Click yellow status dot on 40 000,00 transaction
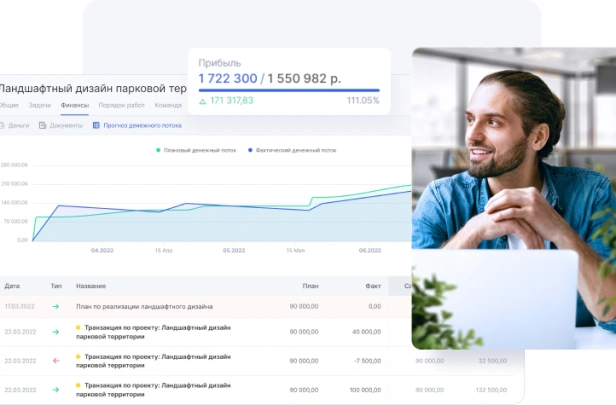 (x=78, y=328)
